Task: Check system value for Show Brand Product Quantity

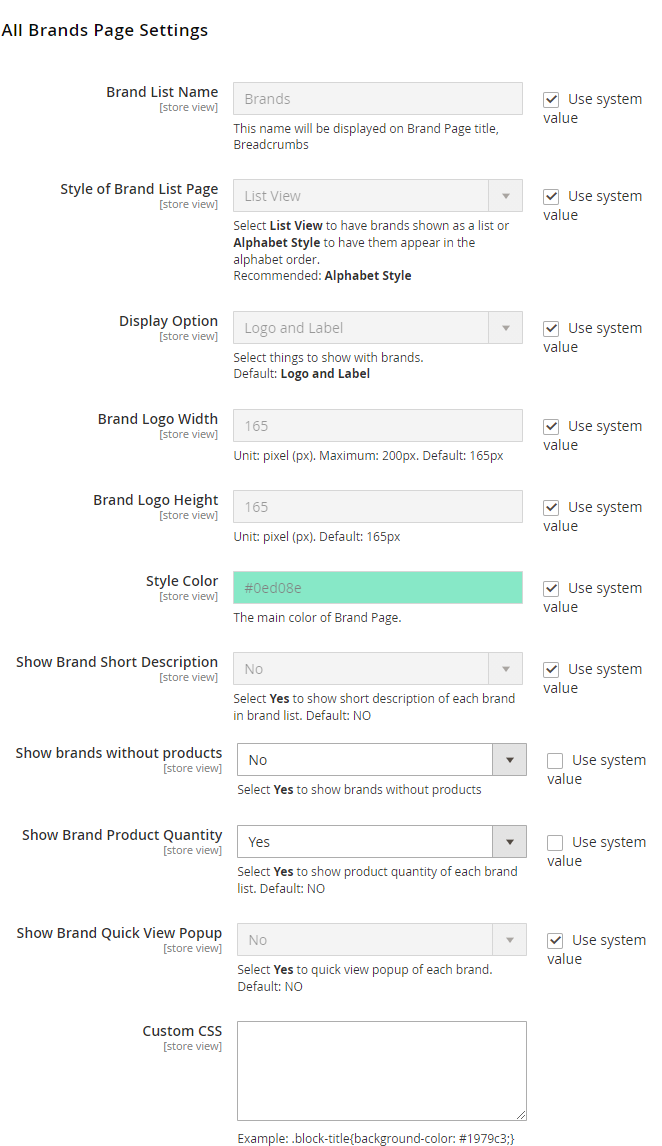Action: (555, 843)
